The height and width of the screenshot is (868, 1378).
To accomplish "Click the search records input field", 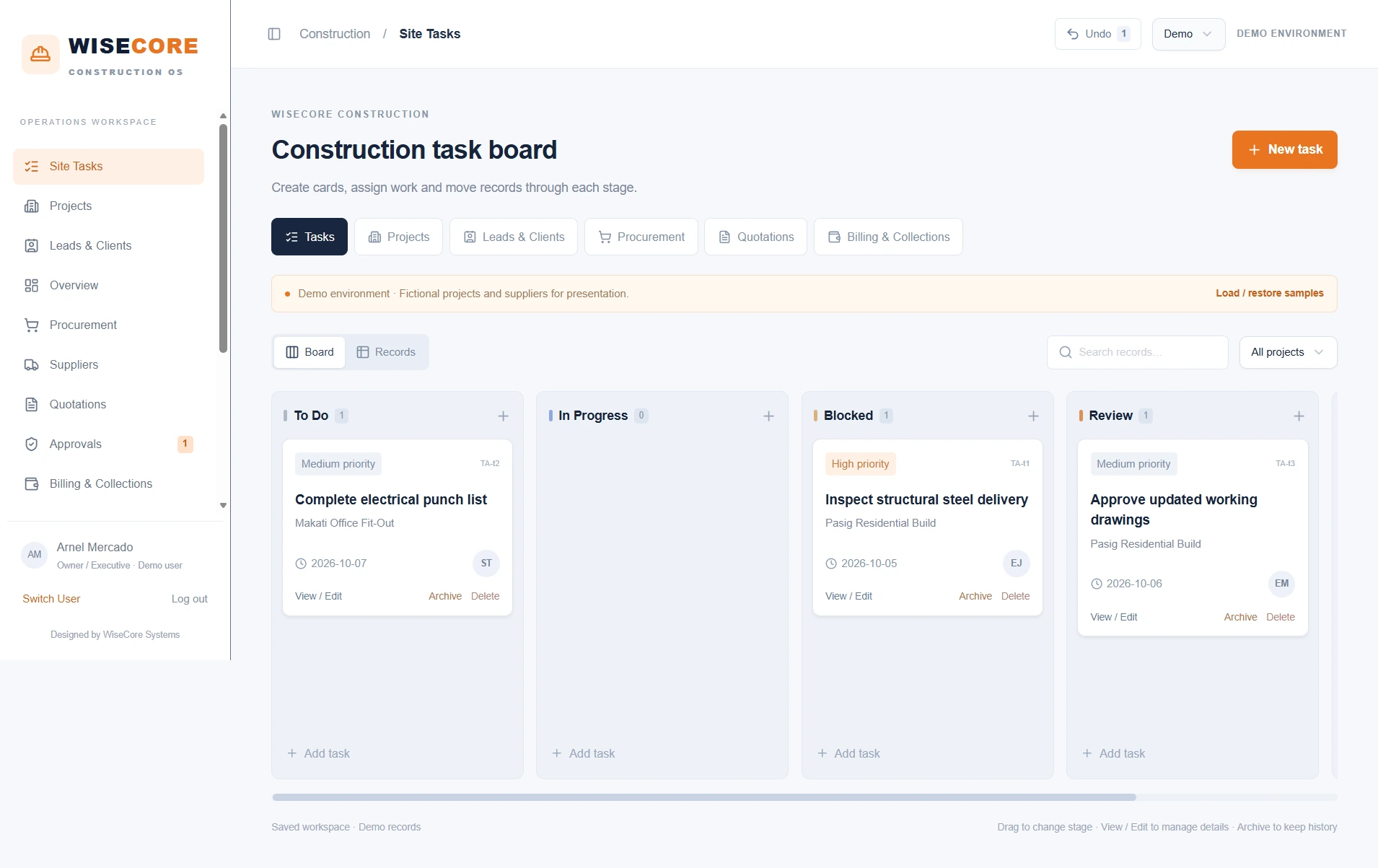I will click(x=1138, y=352).
